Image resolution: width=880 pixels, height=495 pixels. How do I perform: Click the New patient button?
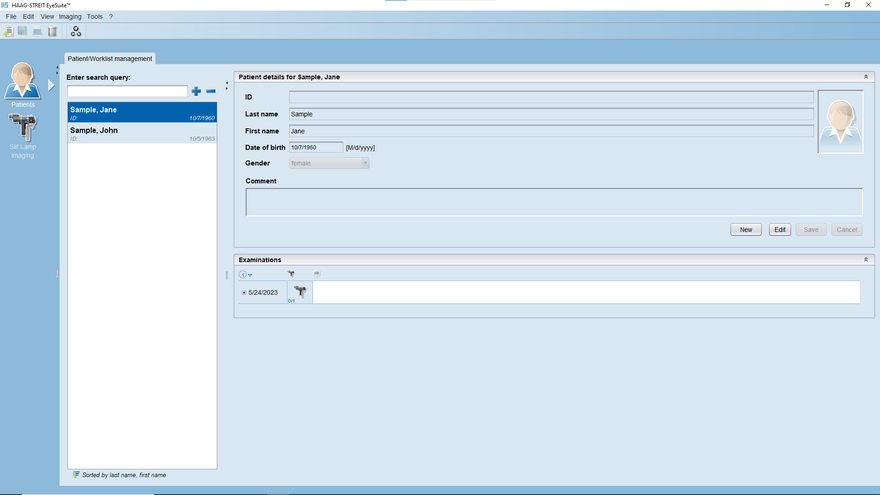(745, 230)
